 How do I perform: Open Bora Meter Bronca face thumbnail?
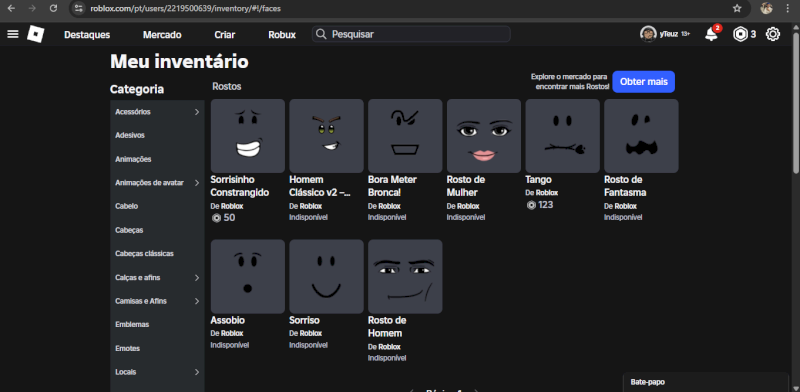405,136
